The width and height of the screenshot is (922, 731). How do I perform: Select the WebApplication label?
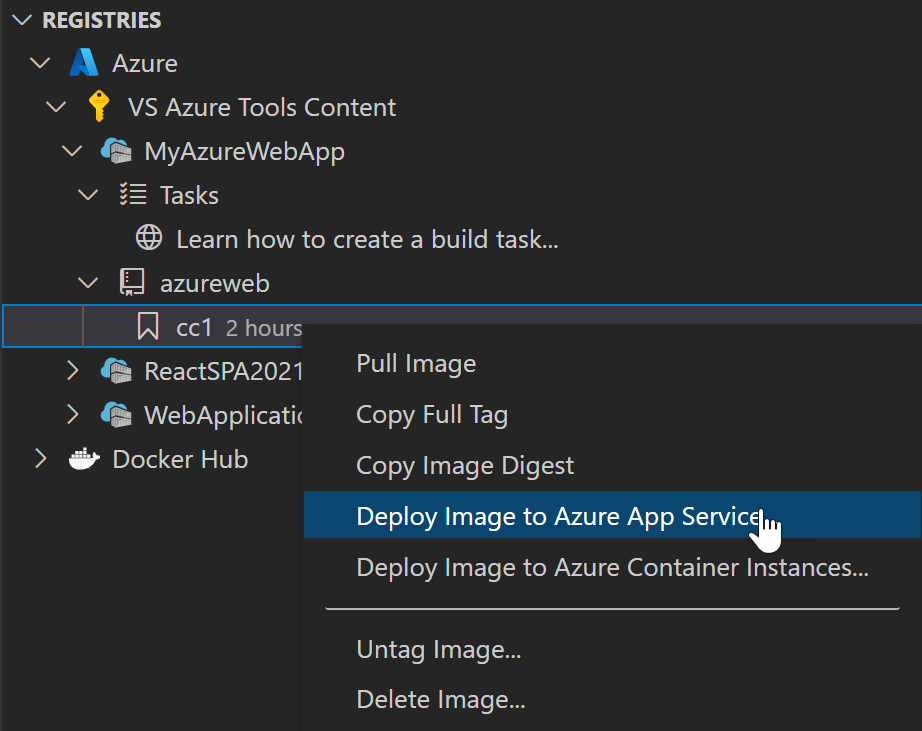pos(223,415)
